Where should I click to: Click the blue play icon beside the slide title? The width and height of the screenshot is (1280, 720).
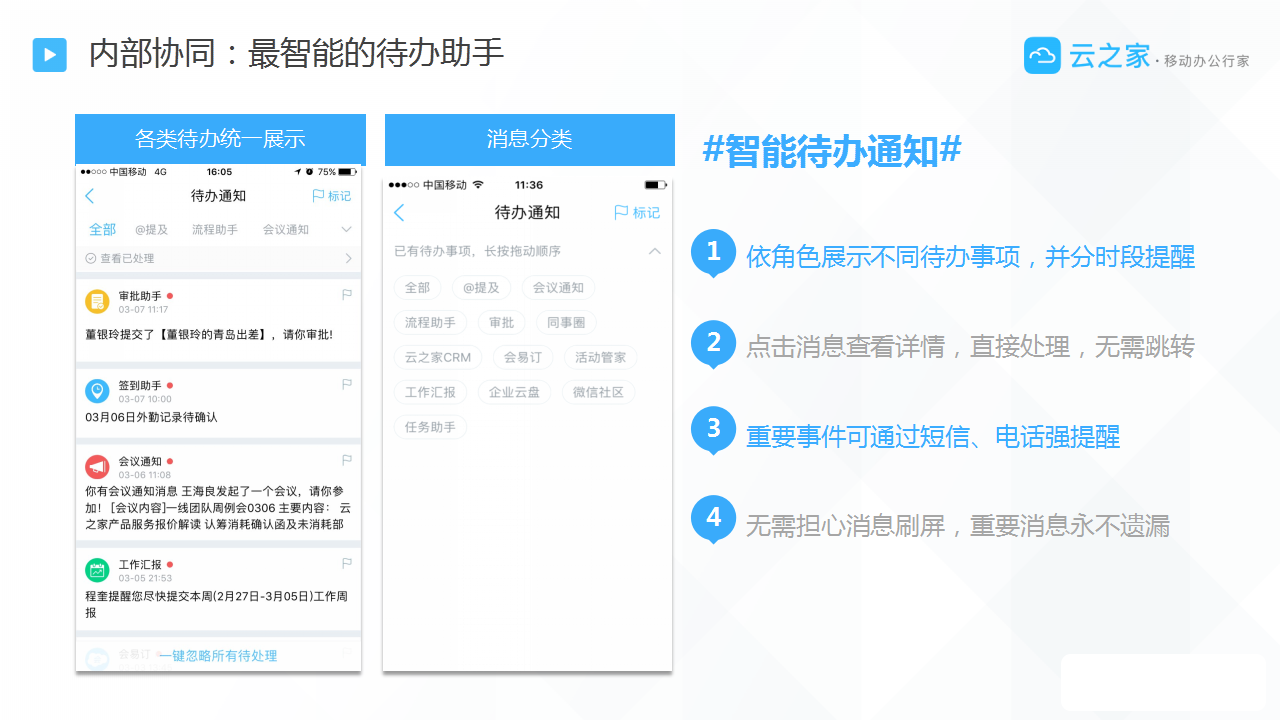(x=49, y=54)
